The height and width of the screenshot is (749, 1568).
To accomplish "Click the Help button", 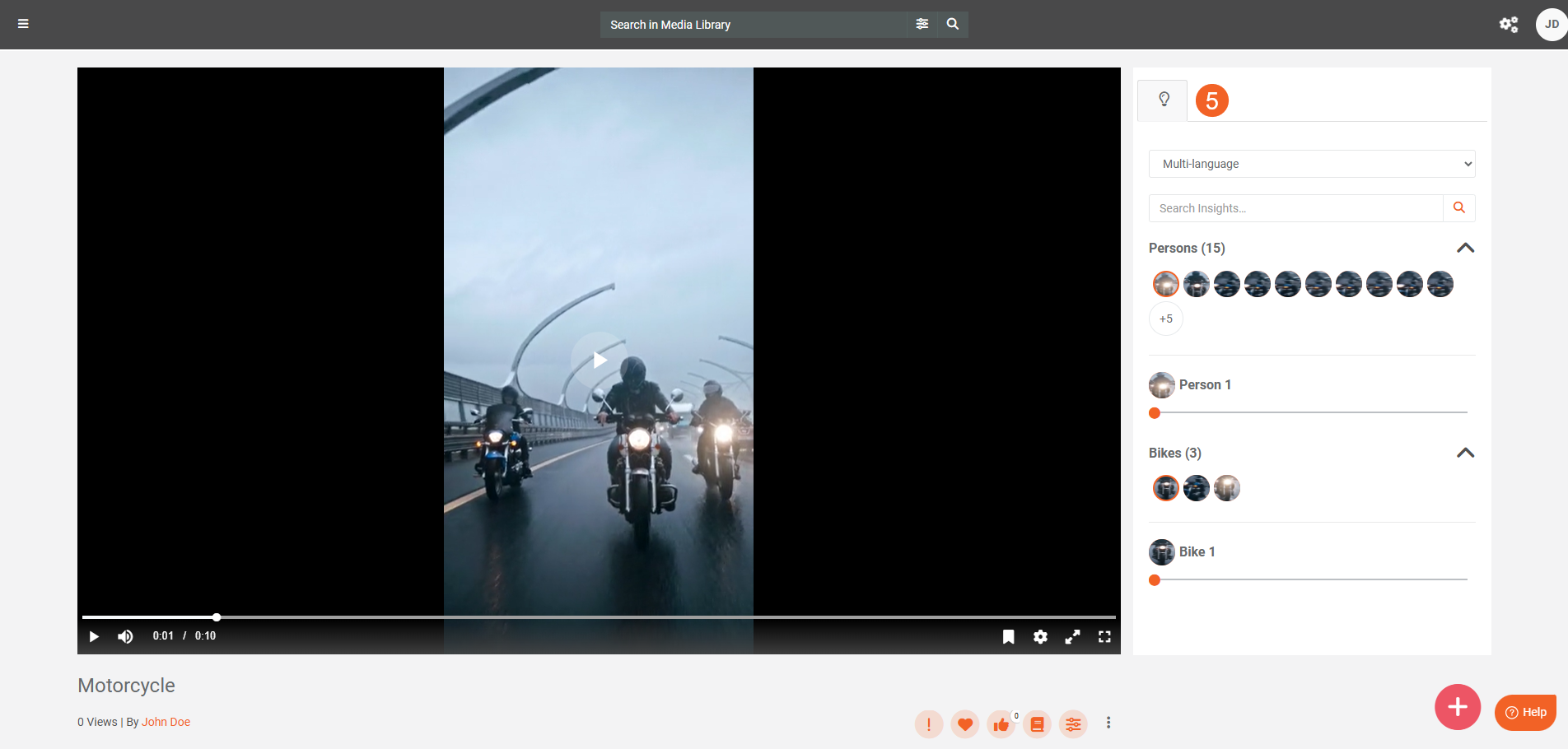I will coord(1525,712).
